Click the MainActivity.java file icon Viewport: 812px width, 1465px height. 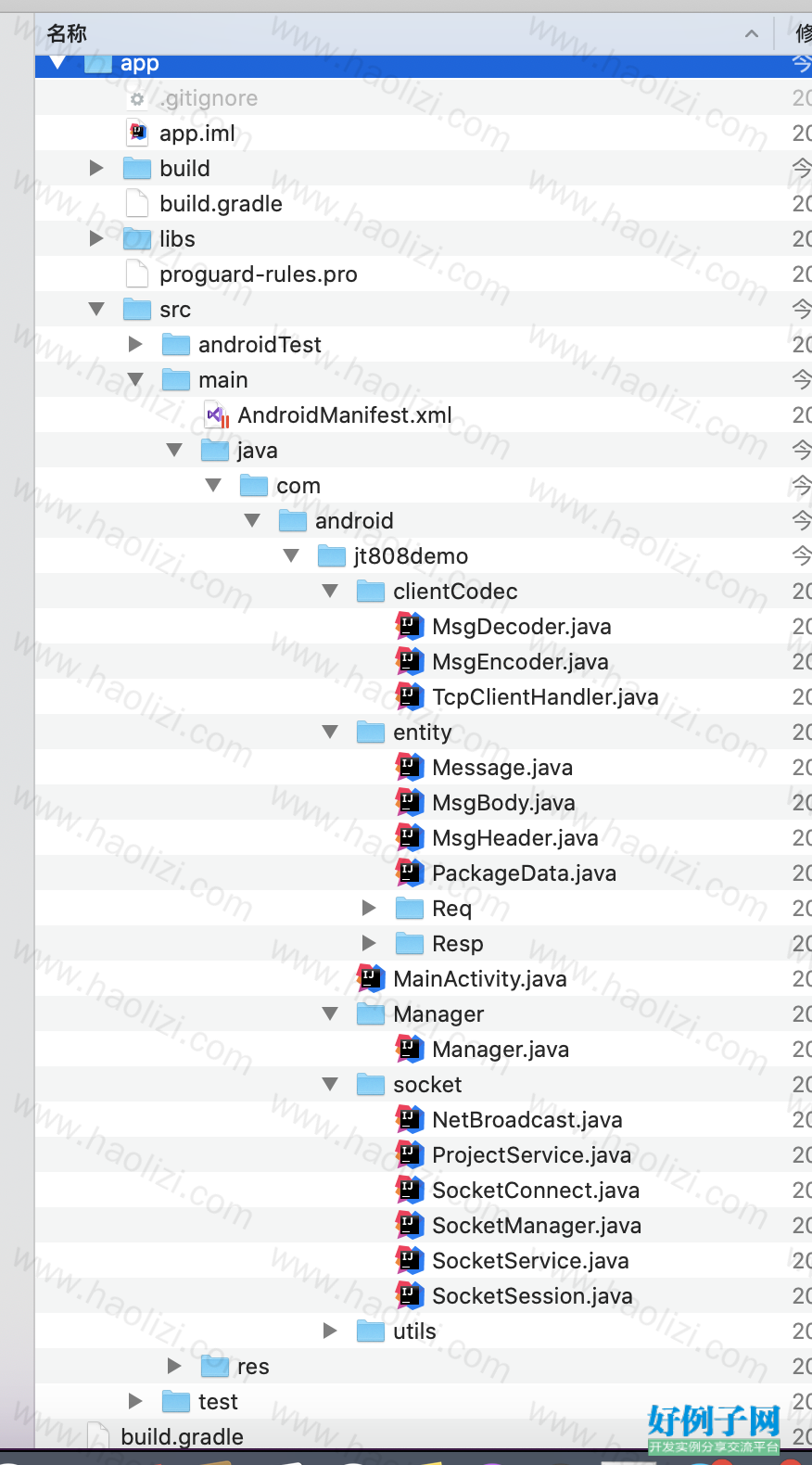click(x=371, y=978)
